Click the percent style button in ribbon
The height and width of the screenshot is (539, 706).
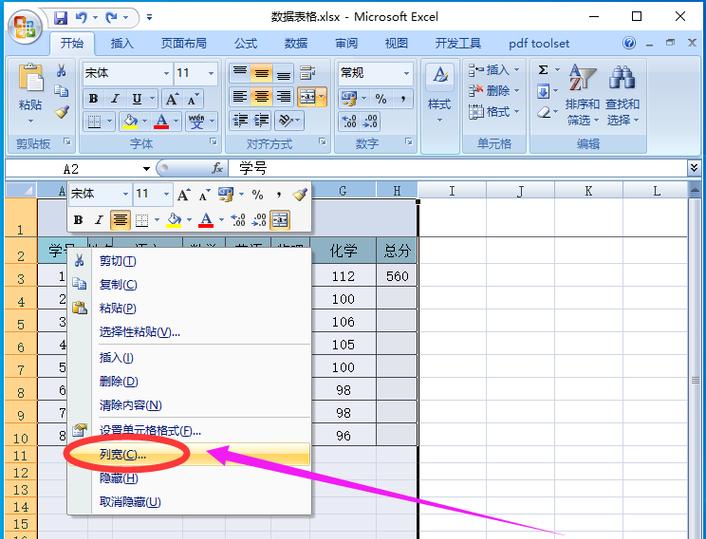click(381, 99)
